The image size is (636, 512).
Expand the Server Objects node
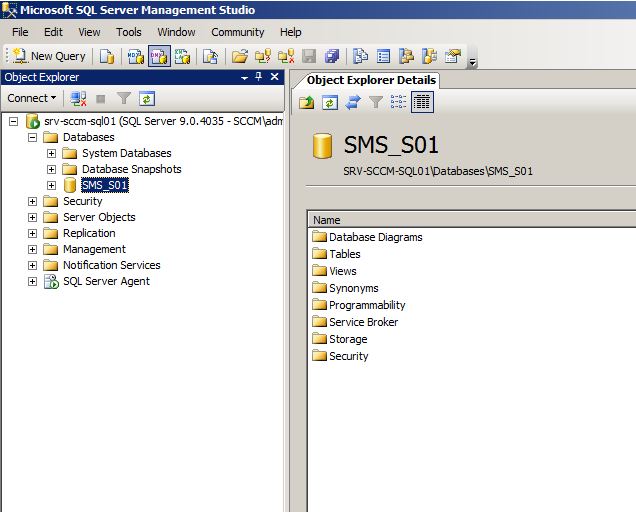pyautogui.click(x=32, y=217)
